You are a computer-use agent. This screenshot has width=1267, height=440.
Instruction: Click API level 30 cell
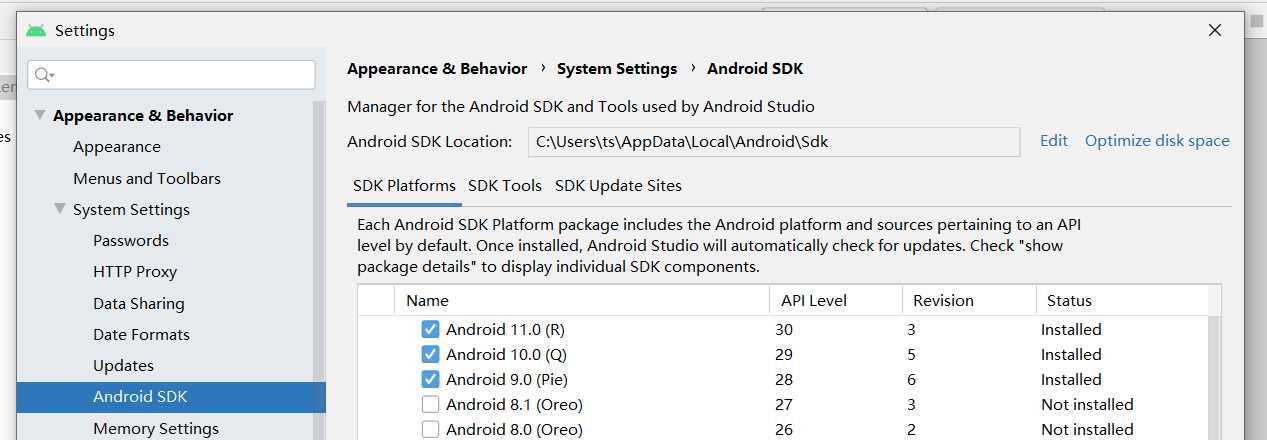click(x=784, y=329)
